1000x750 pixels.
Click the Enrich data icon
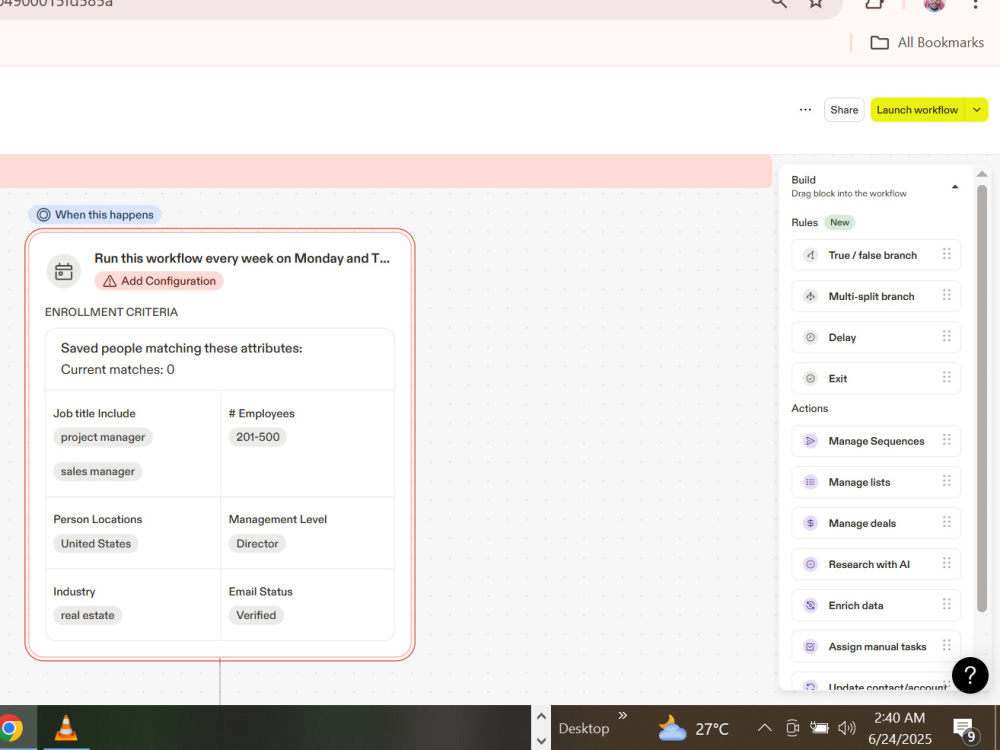tap(810, 605)
